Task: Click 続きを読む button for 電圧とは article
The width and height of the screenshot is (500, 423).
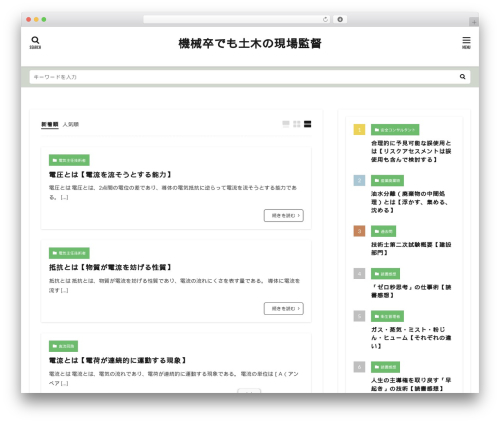Action: (284, 215)
